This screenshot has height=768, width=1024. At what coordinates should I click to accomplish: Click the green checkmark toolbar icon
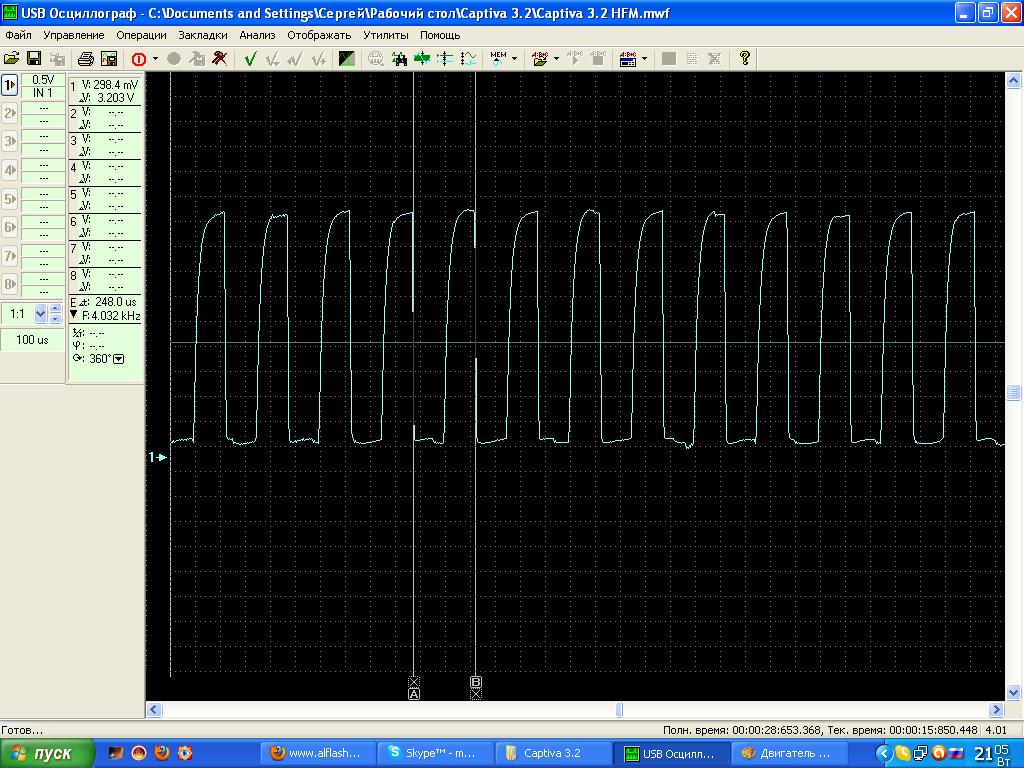(x=250, y=59)
